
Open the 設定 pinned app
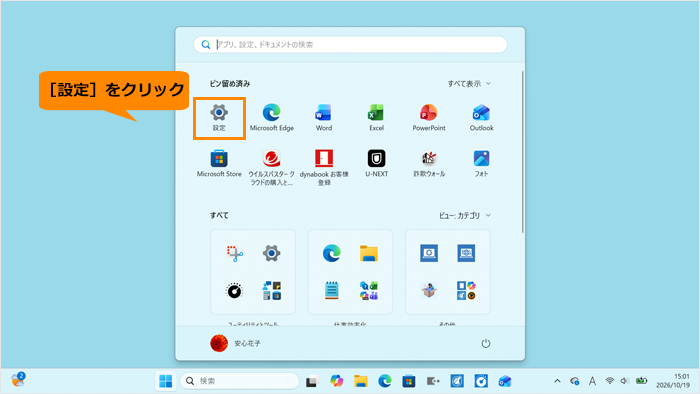[219, 118]
